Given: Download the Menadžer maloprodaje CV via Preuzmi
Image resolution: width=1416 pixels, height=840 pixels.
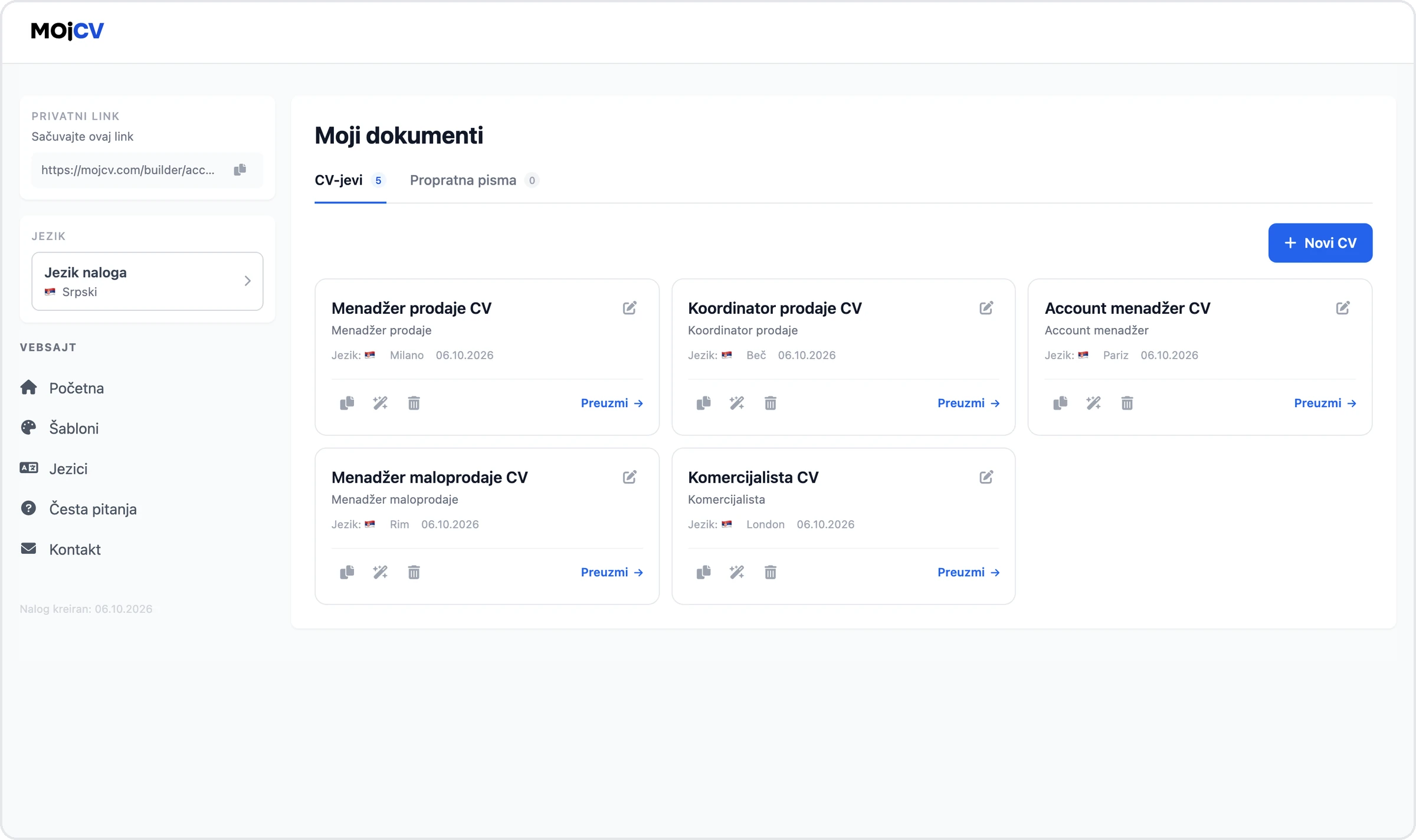Looking at the screenshot, I should point(612,572).
